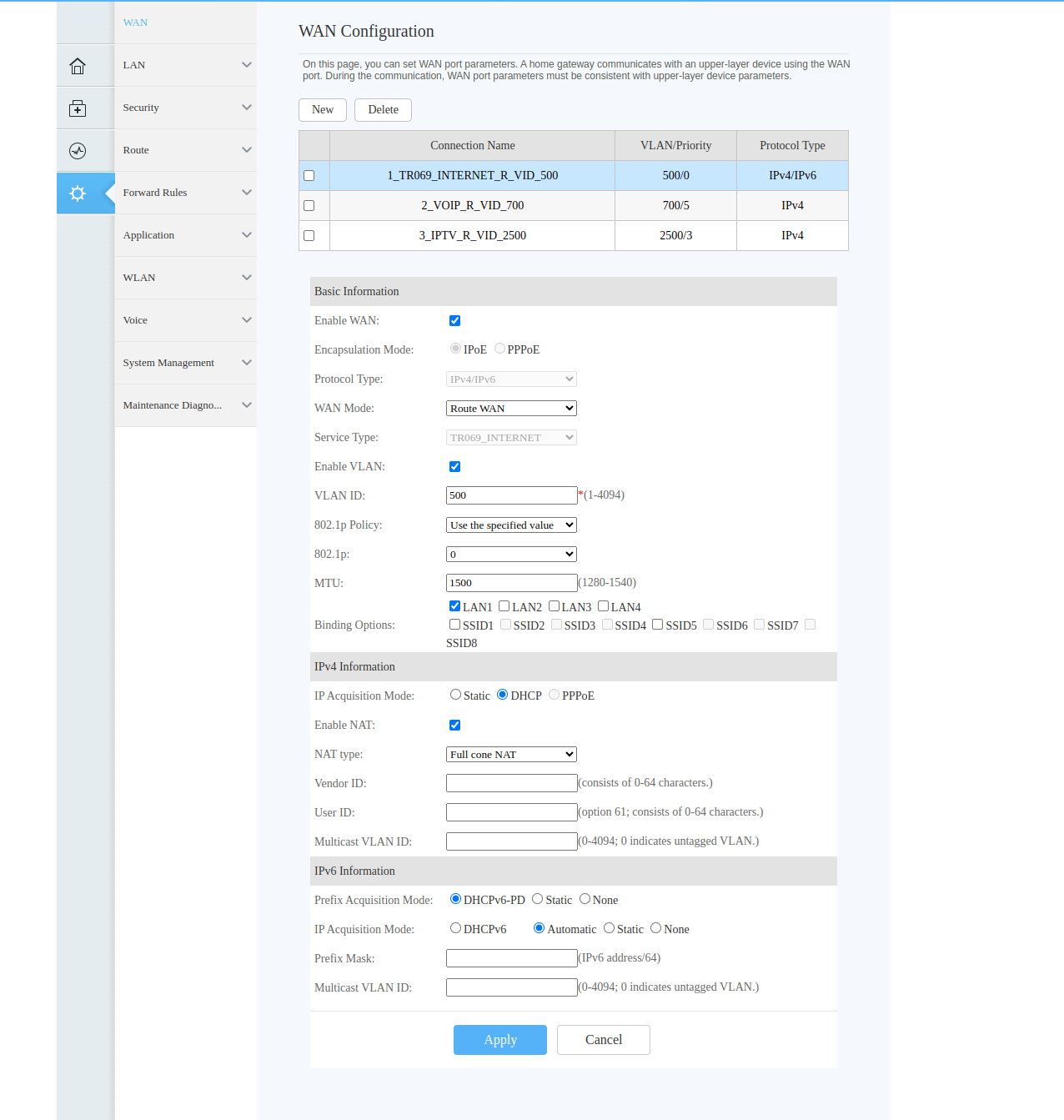Click the activity monitor pulse icon
The image size is (1064, 1120).
(78, 151)
